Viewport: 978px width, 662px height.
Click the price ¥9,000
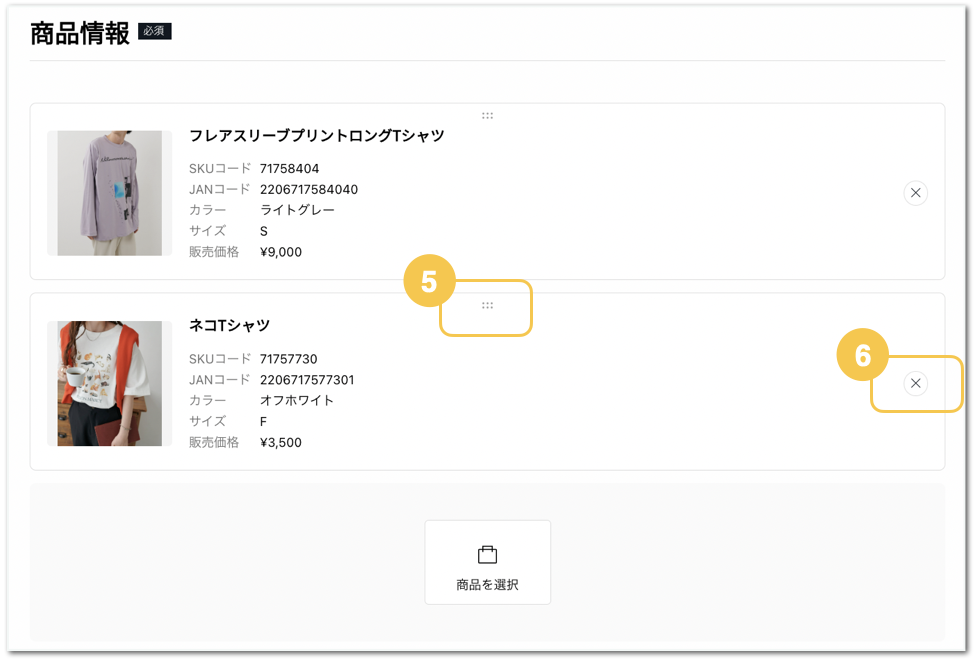click(281, 251)
